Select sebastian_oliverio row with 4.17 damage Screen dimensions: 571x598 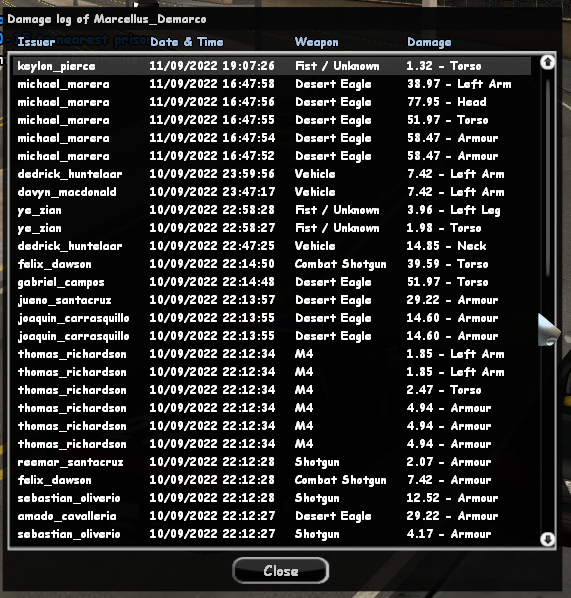[272, 534]
